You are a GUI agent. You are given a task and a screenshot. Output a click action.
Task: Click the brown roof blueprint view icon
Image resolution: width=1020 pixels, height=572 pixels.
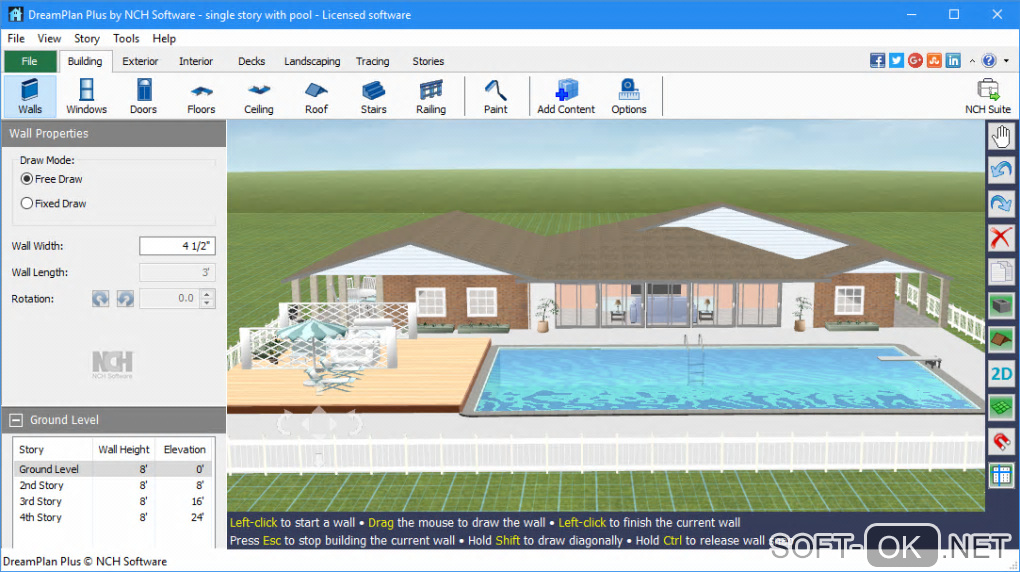pos(1001,339)
